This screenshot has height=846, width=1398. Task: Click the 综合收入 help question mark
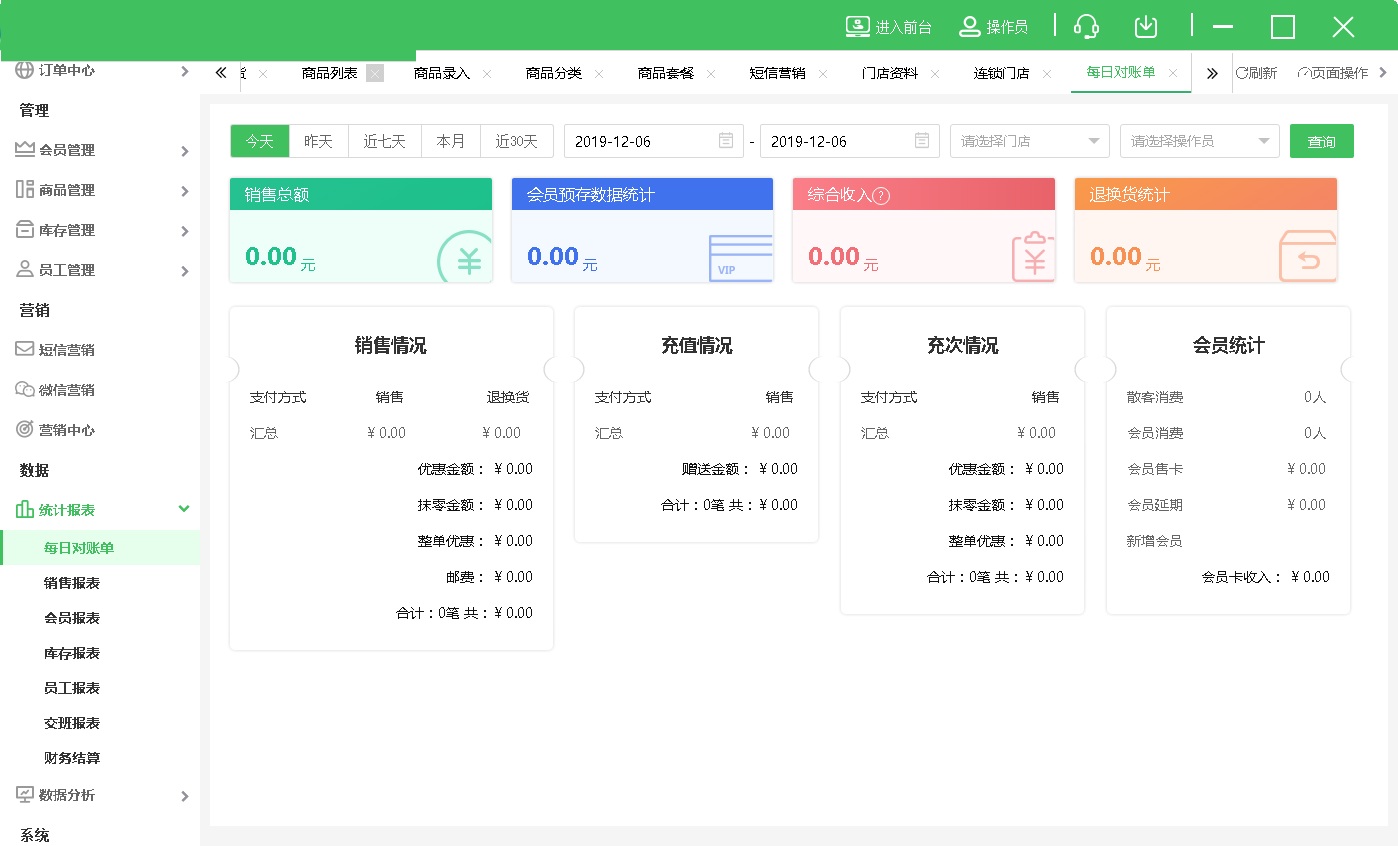pos(881,196)
